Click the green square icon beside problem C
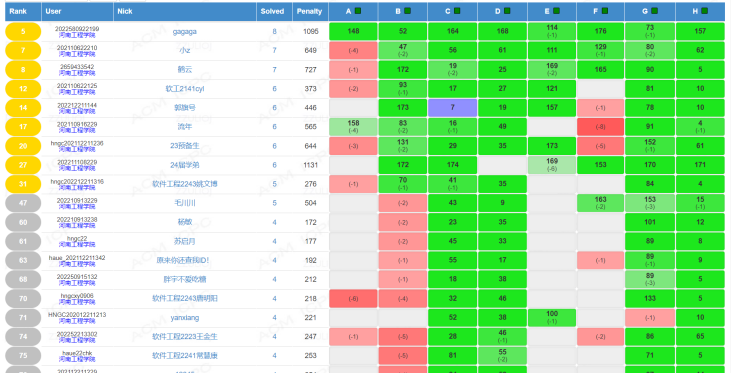Screen dimensions: 731x373 [457, 11]
